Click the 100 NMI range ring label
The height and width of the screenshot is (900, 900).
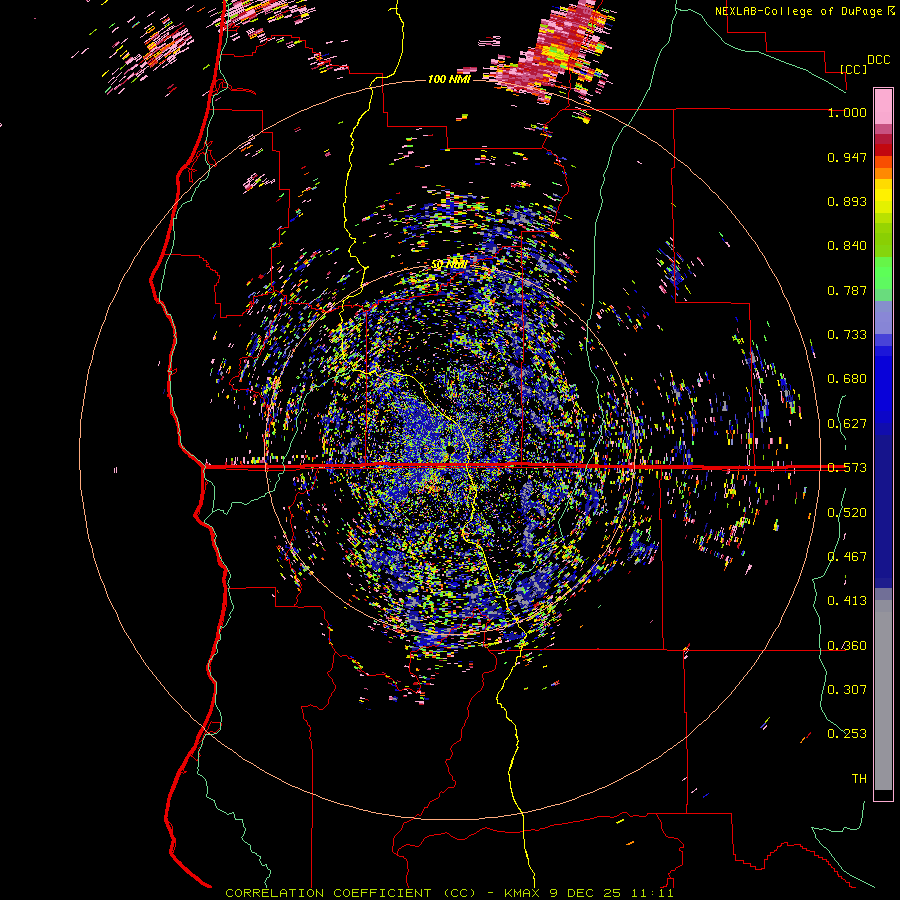[449, 79]
